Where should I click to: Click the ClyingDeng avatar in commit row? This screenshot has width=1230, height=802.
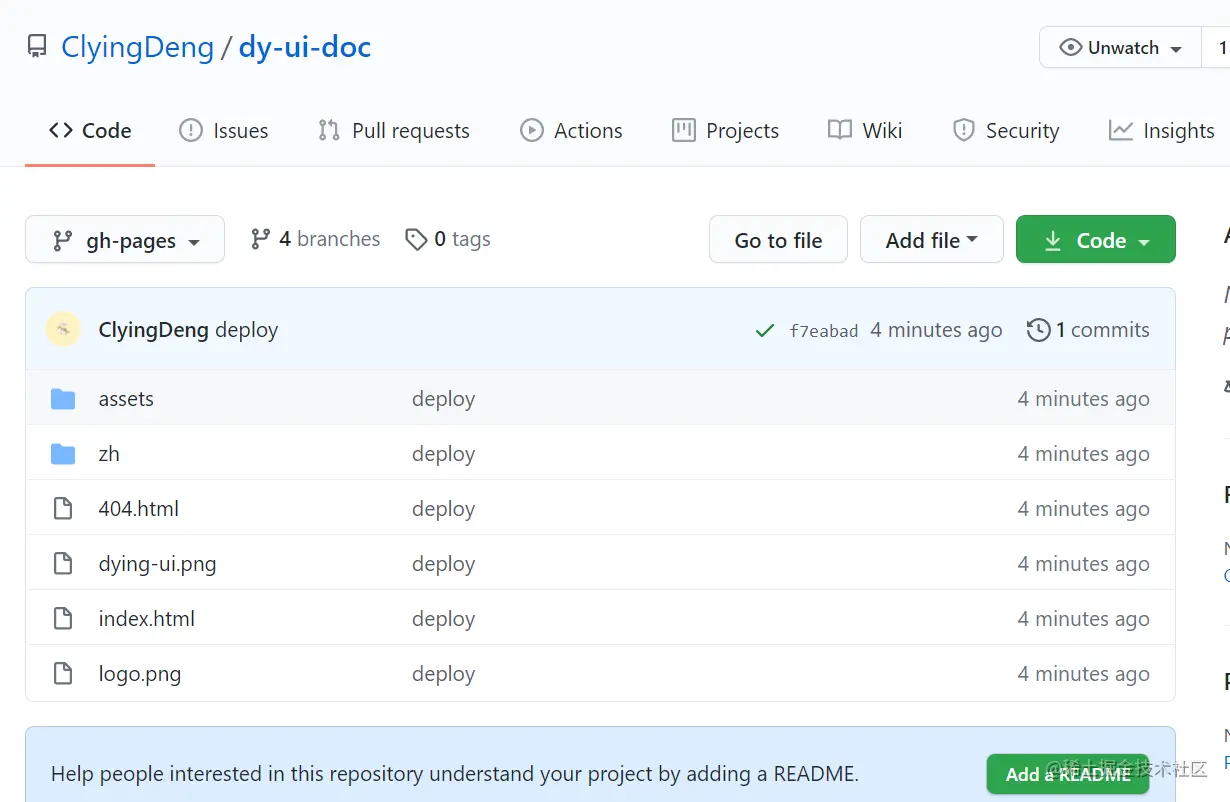point(63,330)
